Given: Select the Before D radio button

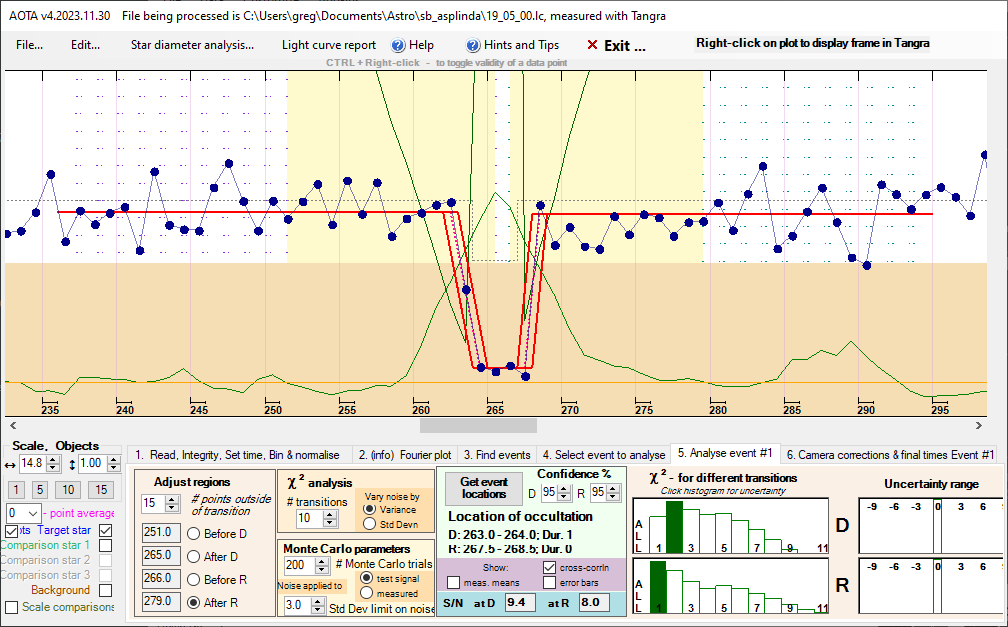Looking at the screenshot, I should click(194, 534).
